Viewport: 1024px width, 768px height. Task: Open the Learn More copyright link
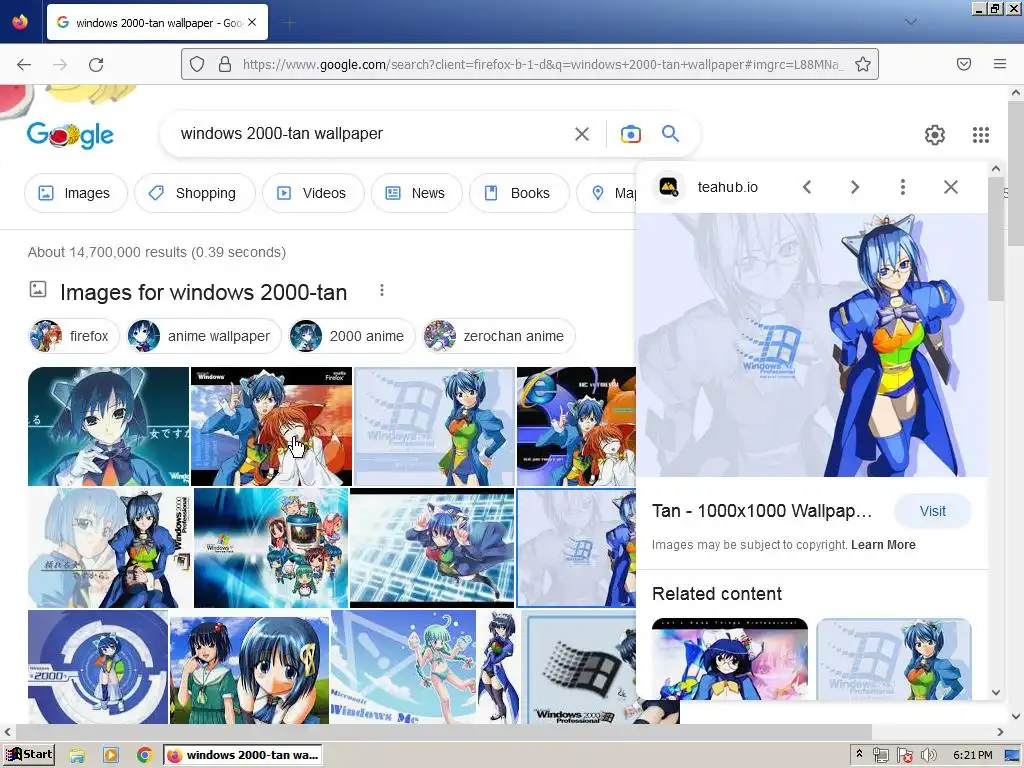[883, 545]
